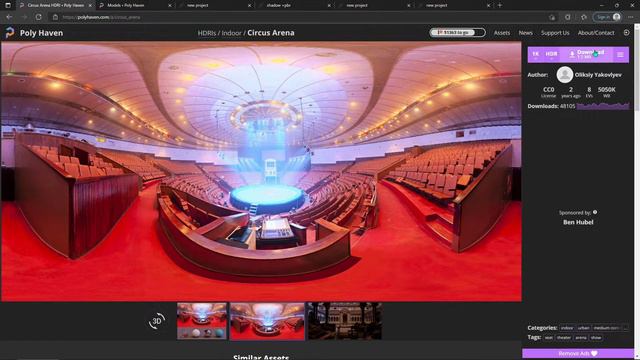Close the Circus Arena HDRI tab

[x=90, y=5]
